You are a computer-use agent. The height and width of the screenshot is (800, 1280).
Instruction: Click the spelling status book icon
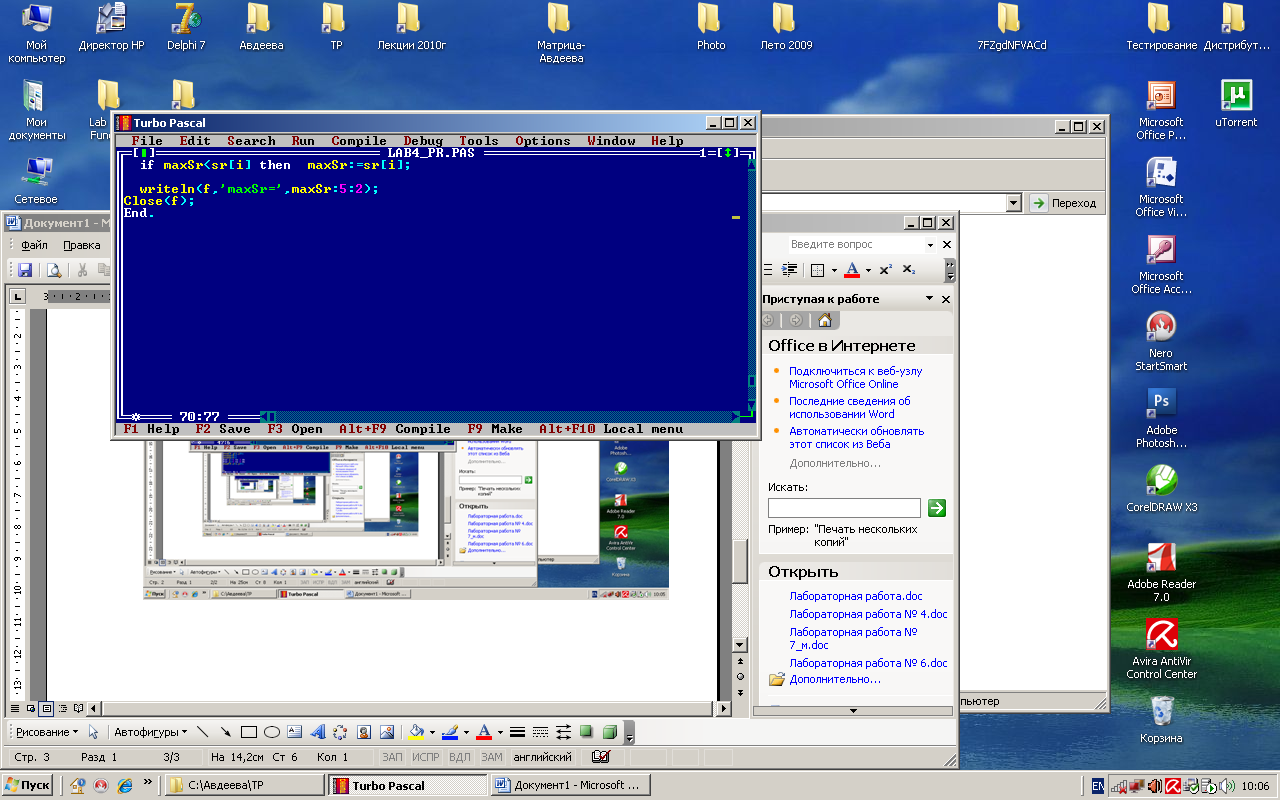point(601,757)
